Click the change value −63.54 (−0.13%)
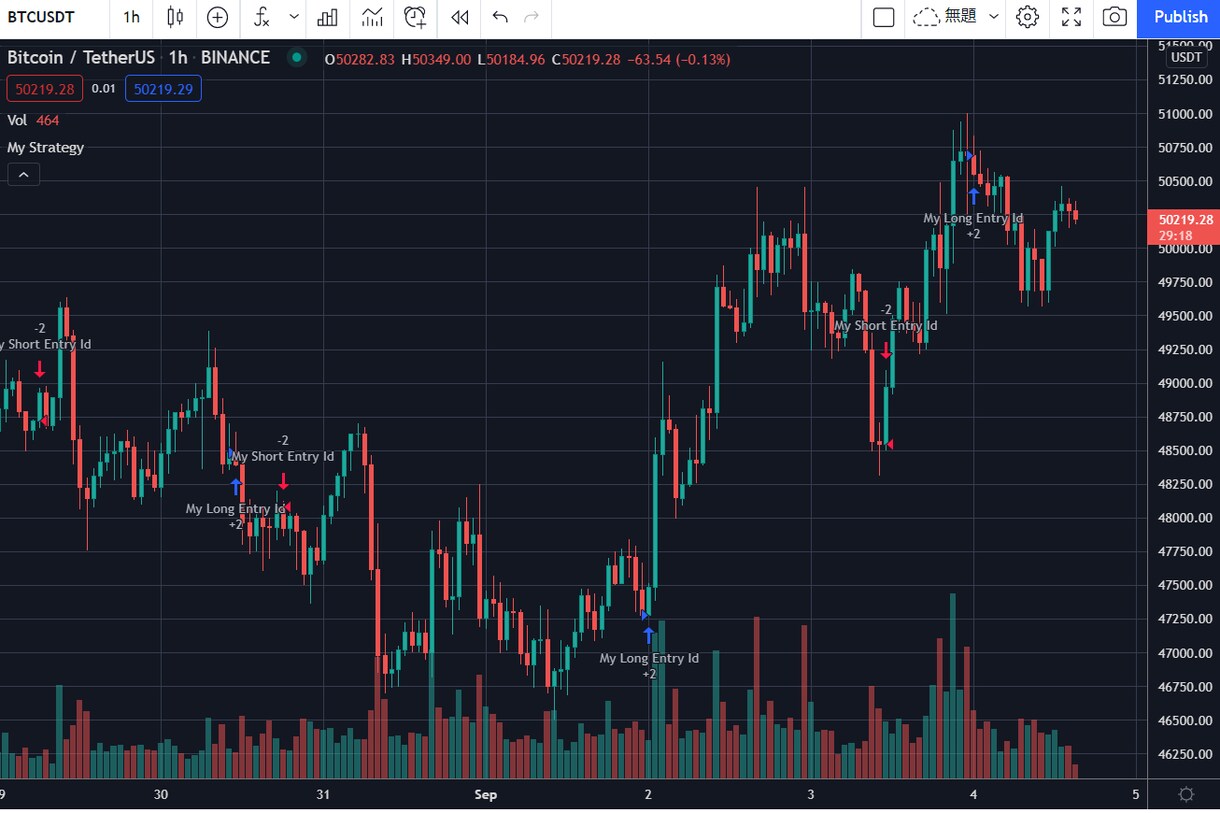This screenshot has width=1220, height=813. pyautogui.click(x=678, y=60)
